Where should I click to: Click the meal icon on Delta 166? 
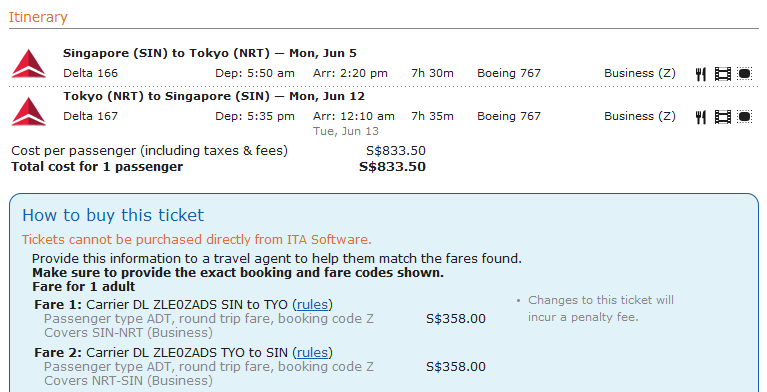(x=700, y=74)
